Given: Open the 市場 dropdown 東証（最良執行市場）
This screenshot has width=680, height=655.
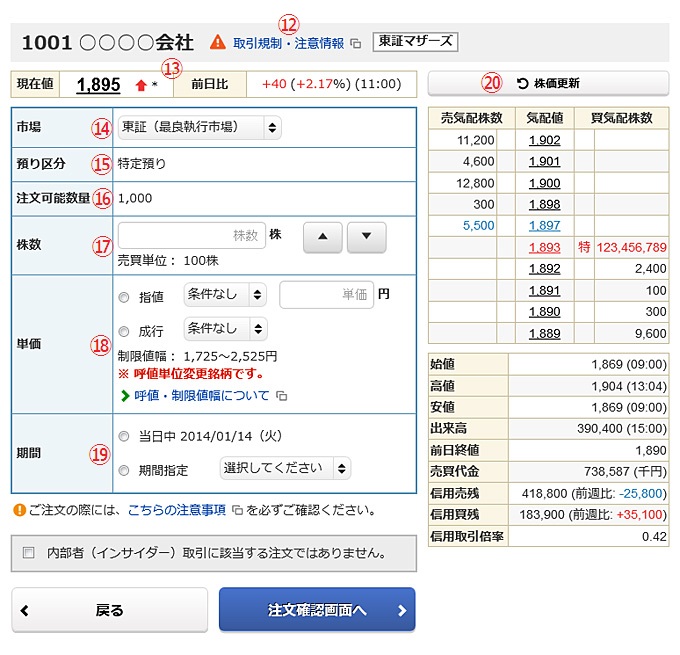Looking at the screenshot, I should [199, 128].
